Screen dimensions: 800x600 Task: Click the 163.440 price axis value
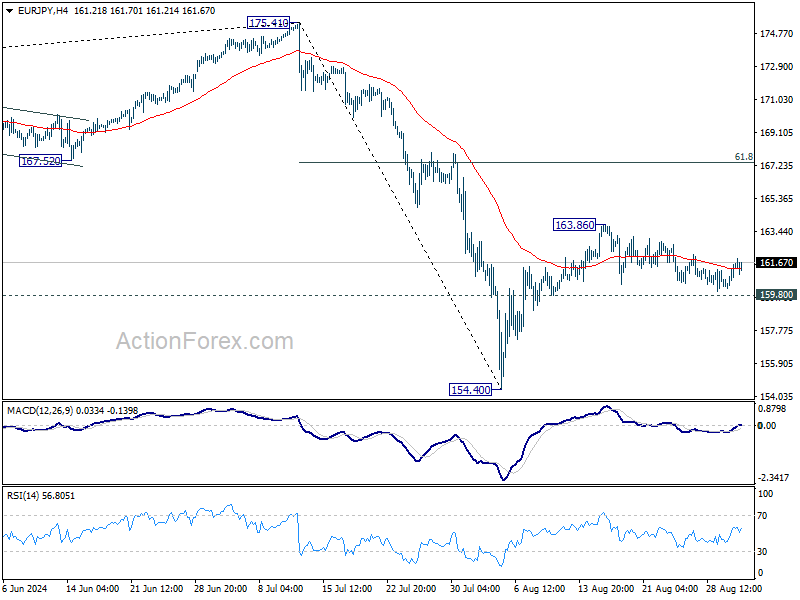[776, 232]
